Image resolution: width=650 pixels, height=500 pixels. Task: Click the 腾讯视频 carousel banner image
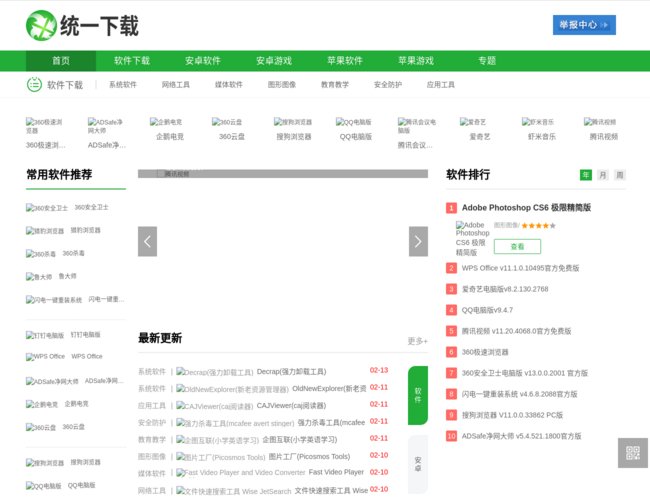pos(283,174)
